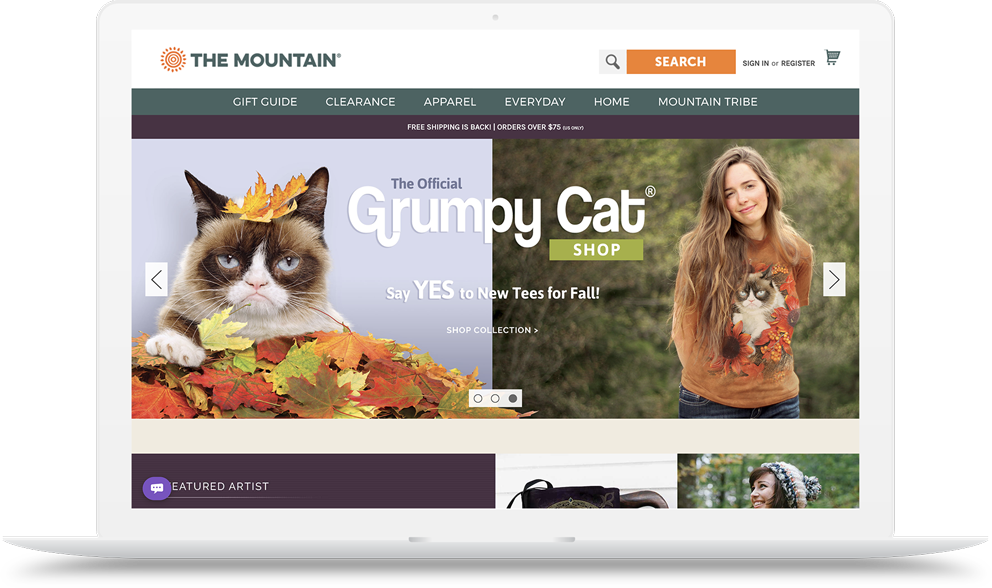Click the model wearing cat shirt
Viewport: 992px width, 588px height.
740,282
